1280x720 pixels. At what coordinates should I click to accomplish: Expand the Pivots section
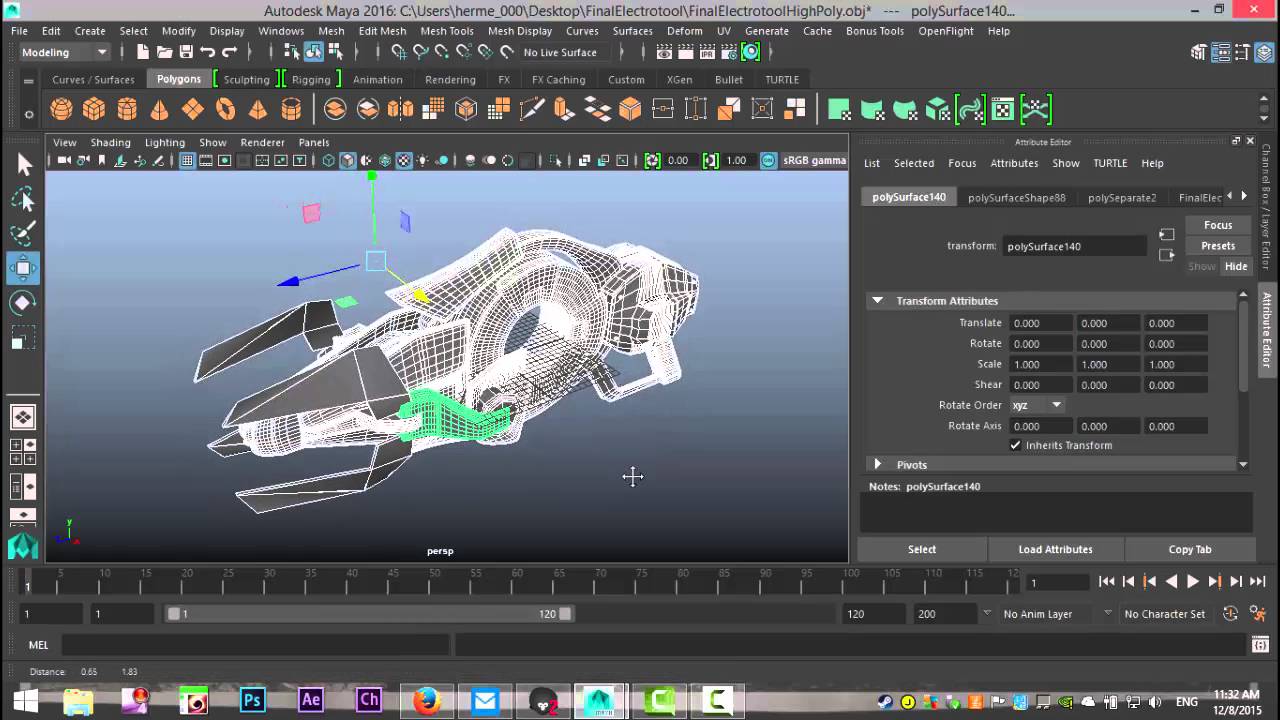pos(878,464)
